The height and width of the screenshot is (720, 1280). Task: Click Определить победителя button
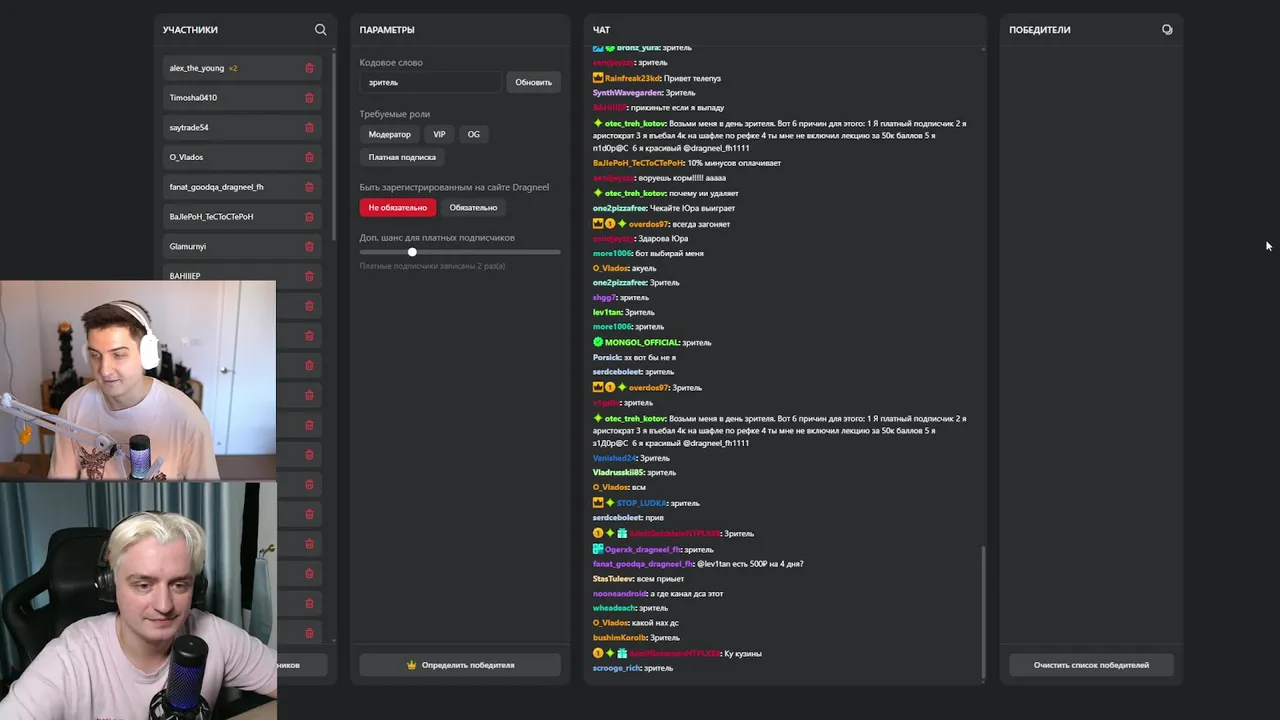460,665
